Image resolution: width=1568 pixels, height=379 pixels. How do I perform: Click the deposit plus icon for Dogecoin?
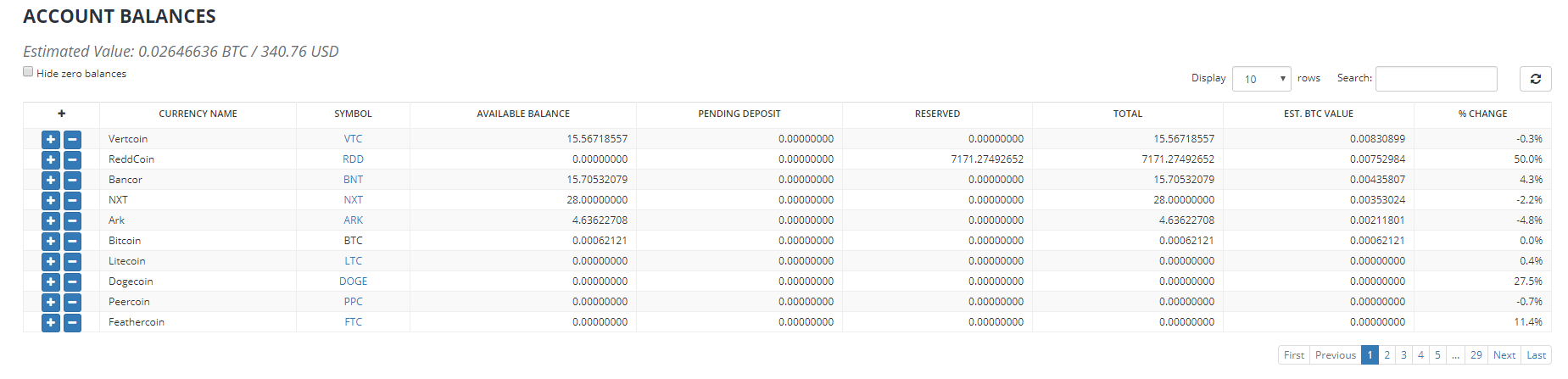51,281
